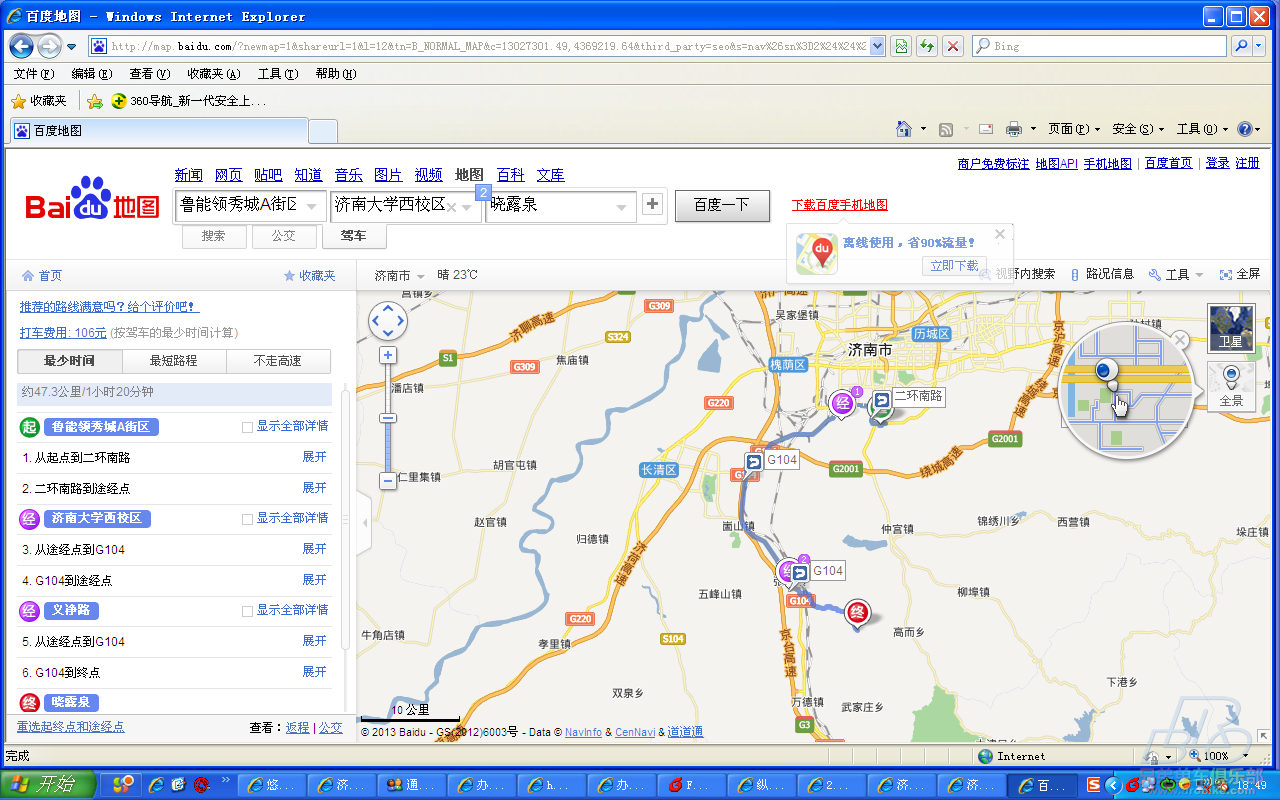Image resolution: width=1280 pixels, height=800 pixels.
Task: Click the 百度一下 search button
Action: [722, 205]
